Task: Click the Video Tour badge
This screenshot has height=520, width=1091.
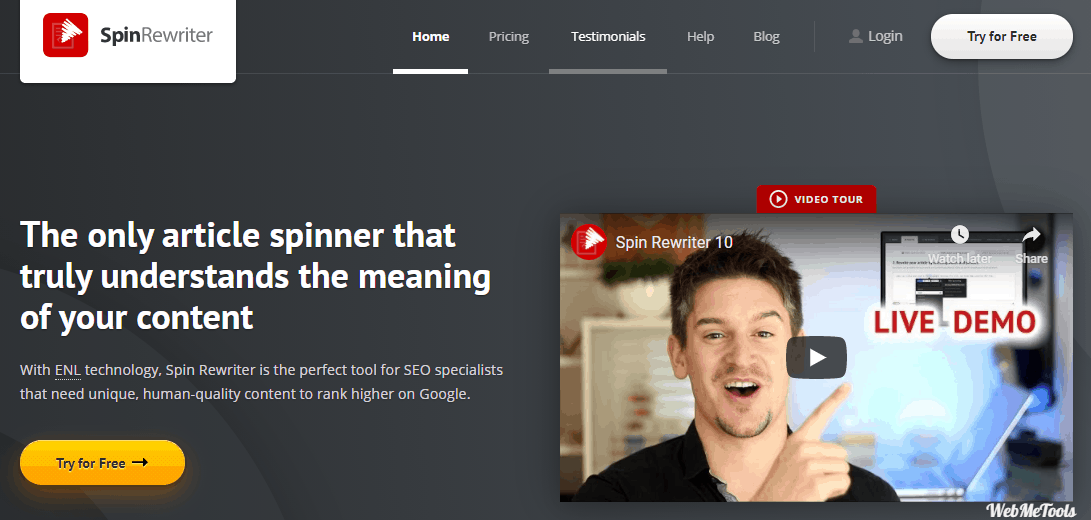Action: pyautogui.click(x=816, y=199)
